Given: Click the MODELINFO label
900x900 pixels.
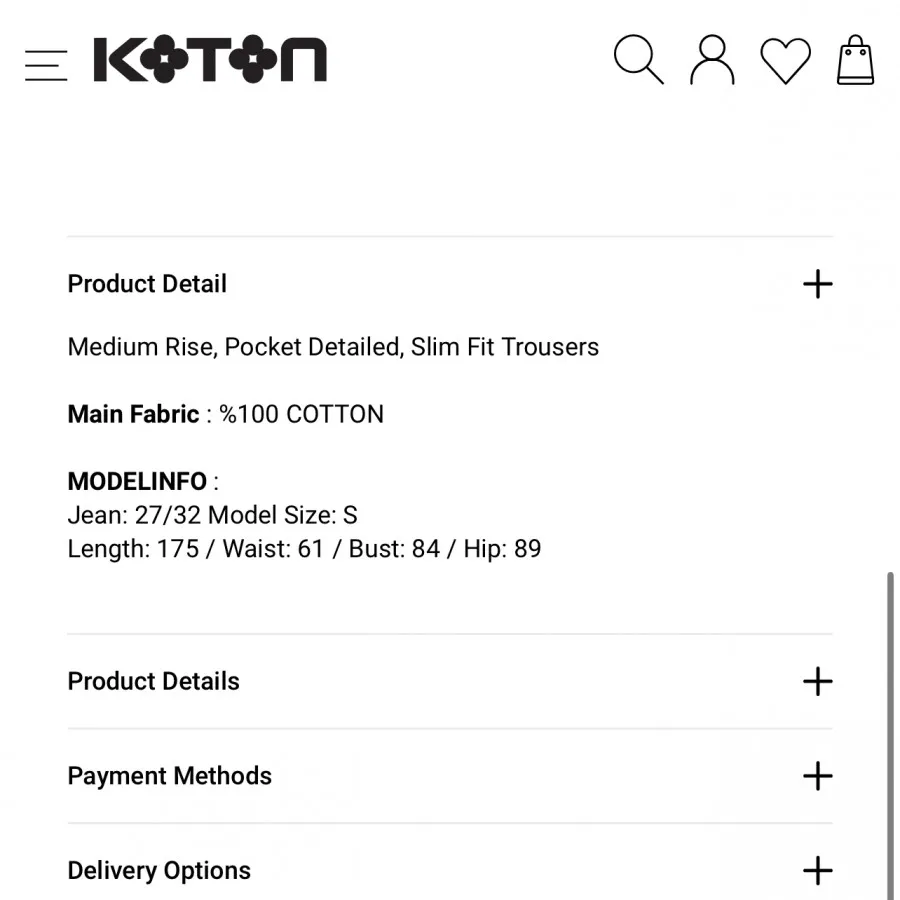Looking at the screenshot, I should pos(138,481).
